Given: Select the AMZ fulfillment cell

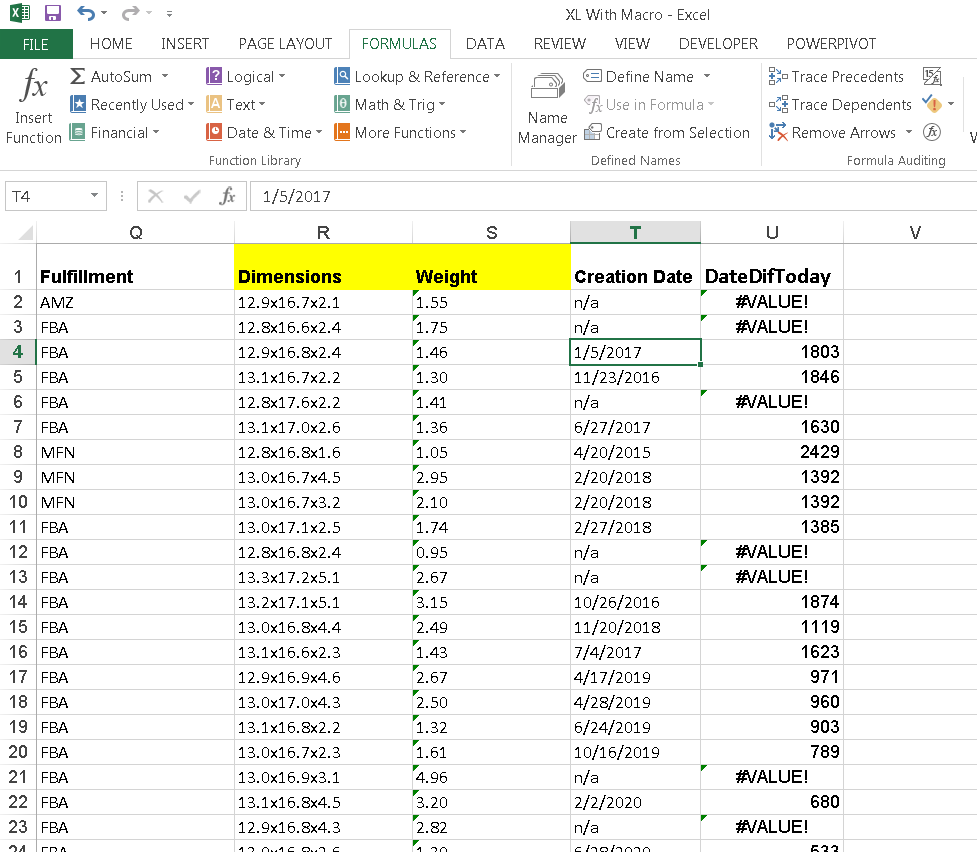Looking at the screenshot, I should (136, 302).
